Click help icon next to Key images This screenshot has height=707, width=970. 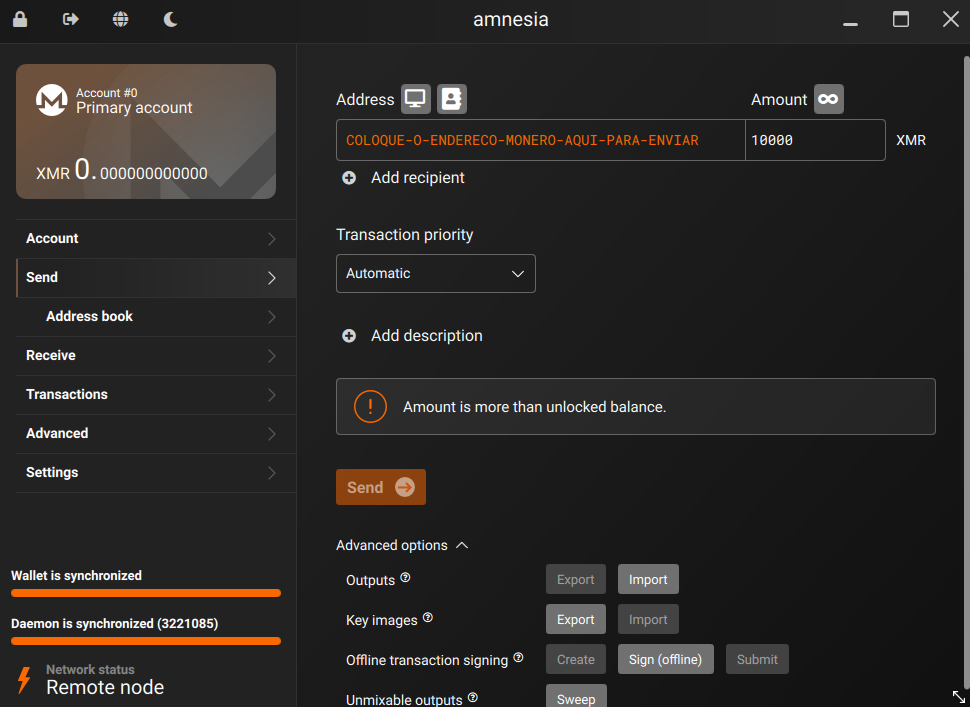427,617
